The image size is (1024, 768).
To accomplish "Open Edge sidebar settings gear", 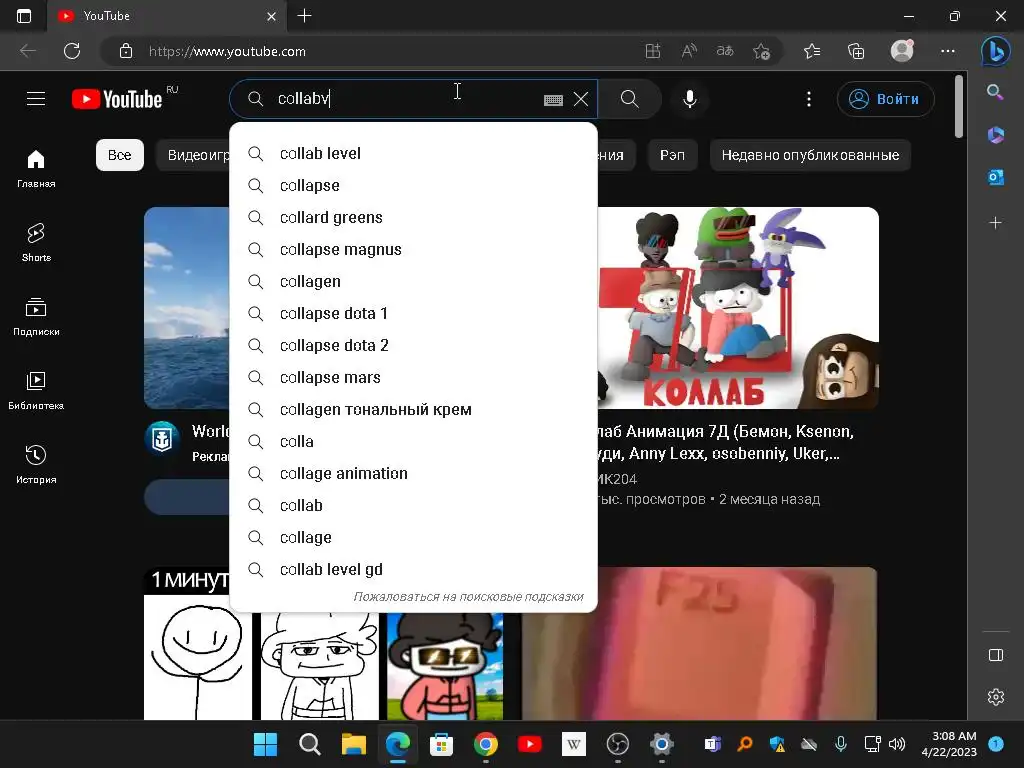I will tap(995, 697).
